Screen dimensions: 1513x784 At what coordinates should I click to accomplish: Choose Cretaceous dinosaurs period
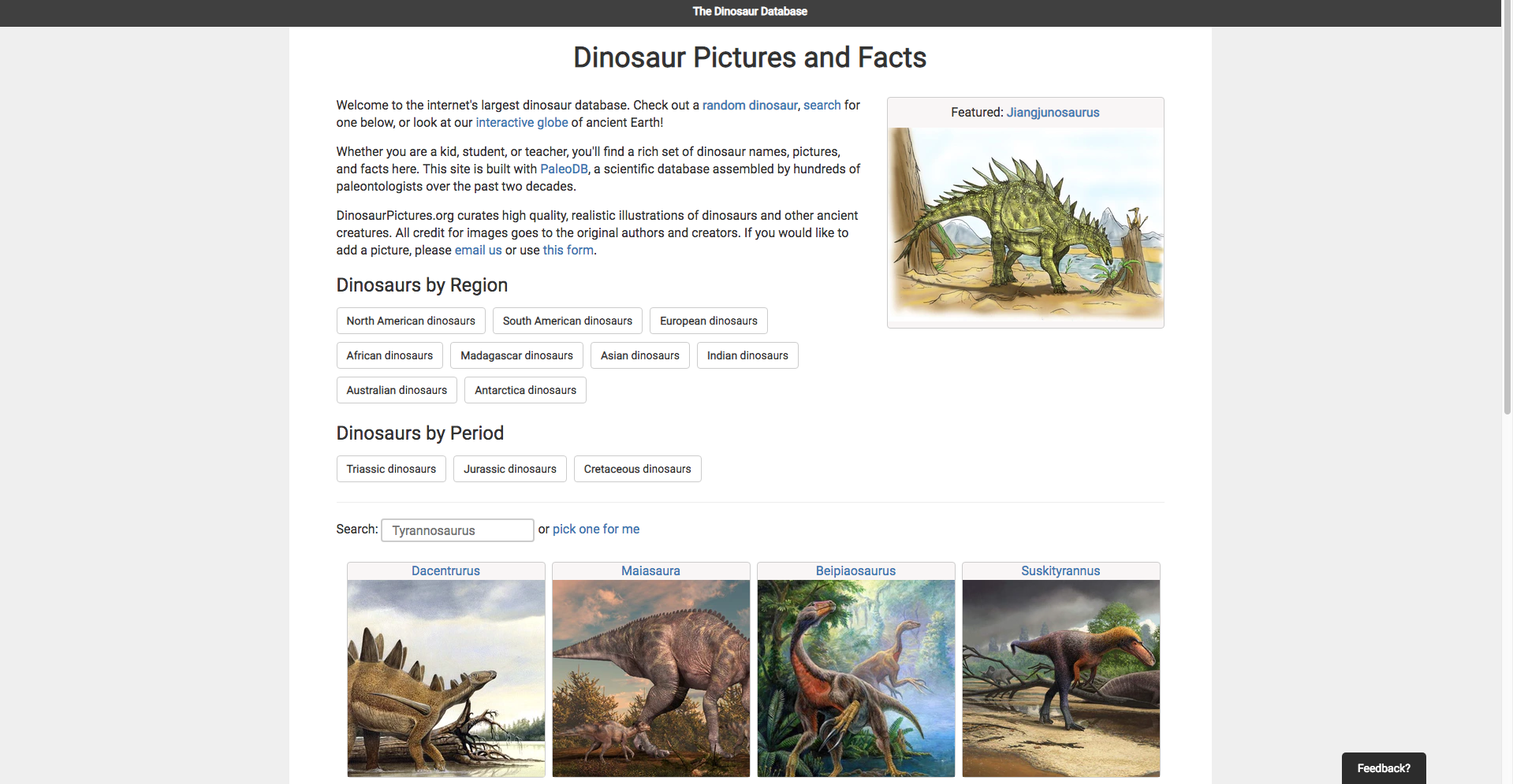coord(637,469)
